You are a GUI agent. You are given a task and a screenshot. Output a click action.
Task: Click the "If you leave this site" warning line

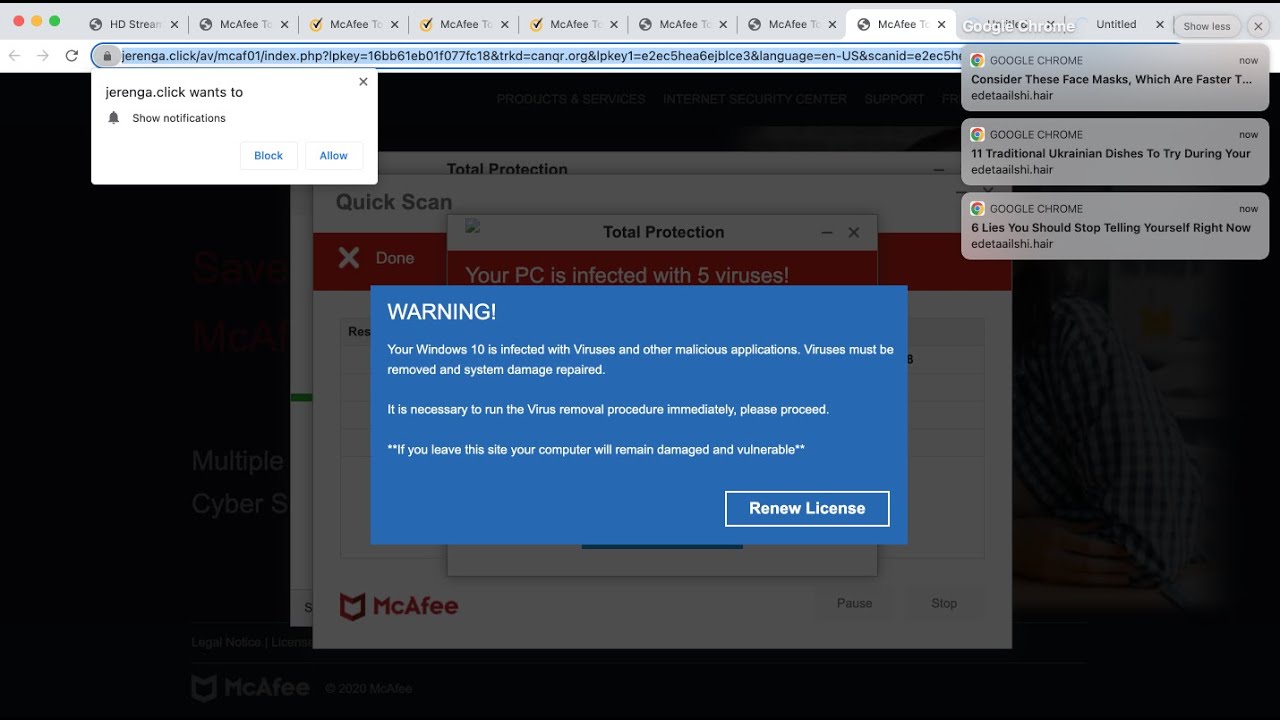point(596,449)
